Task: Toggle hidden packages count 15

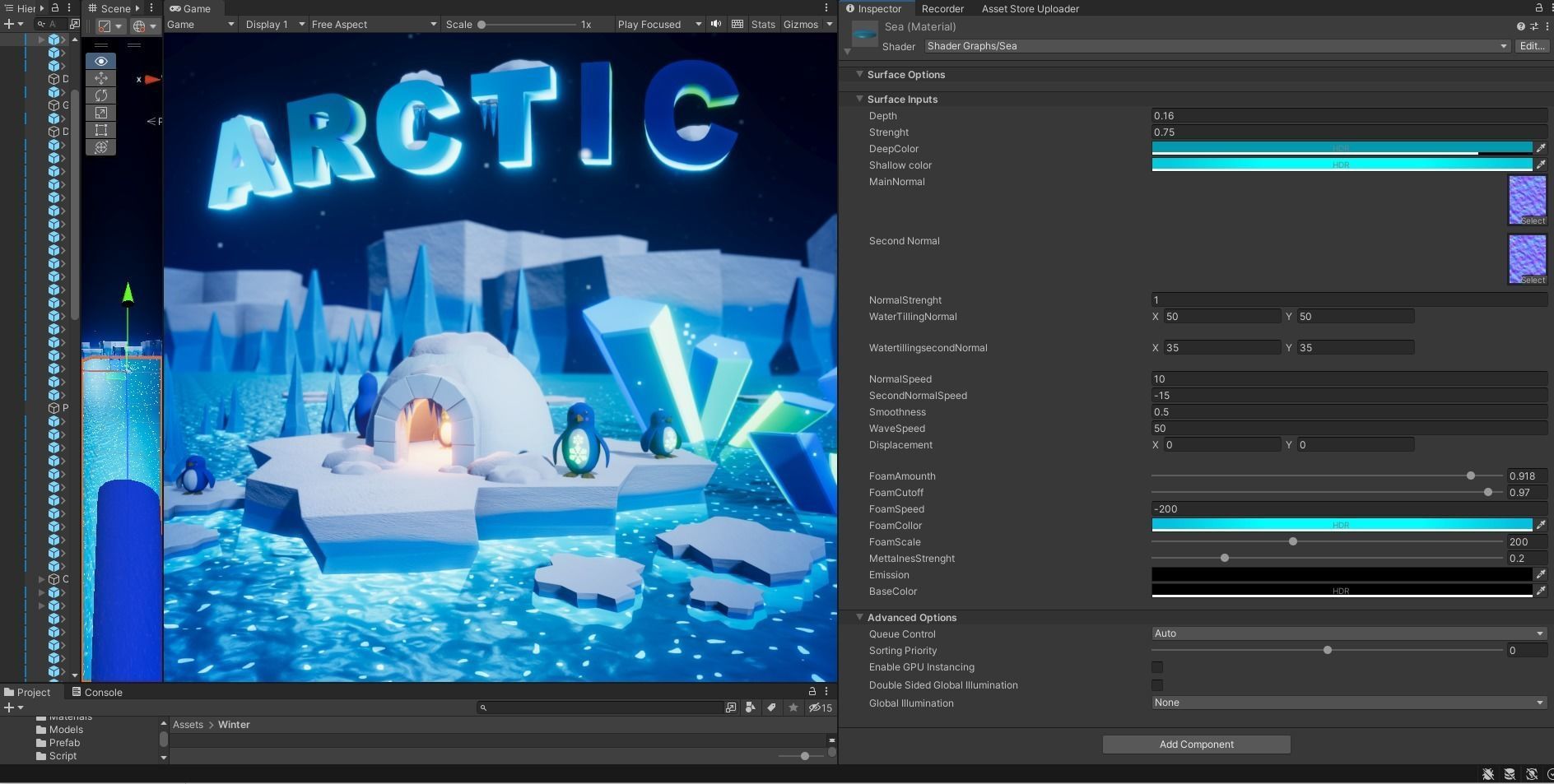Action: (x=821, y=707)
